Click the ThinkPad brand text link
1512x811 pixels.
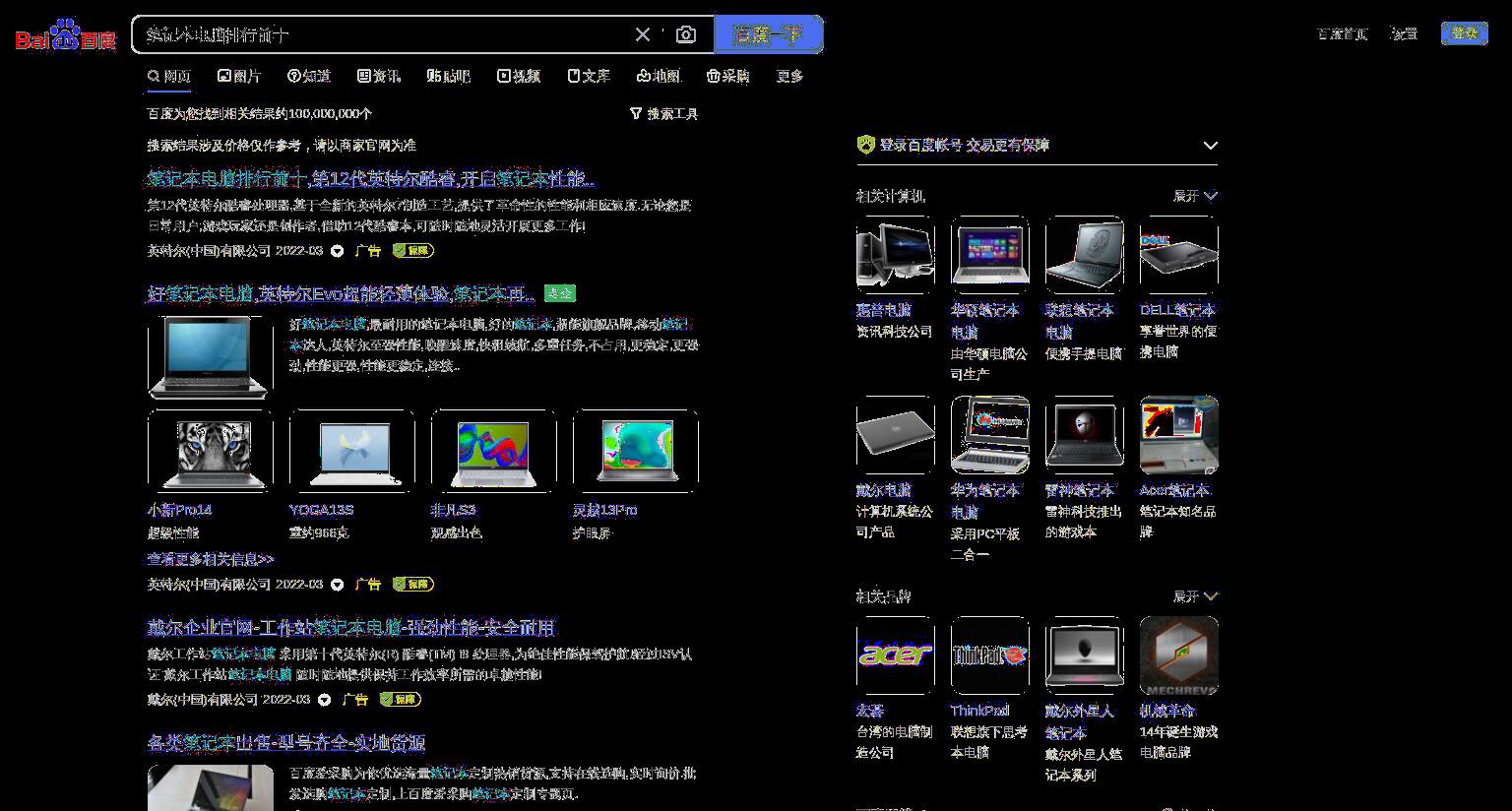pos(979,711)
